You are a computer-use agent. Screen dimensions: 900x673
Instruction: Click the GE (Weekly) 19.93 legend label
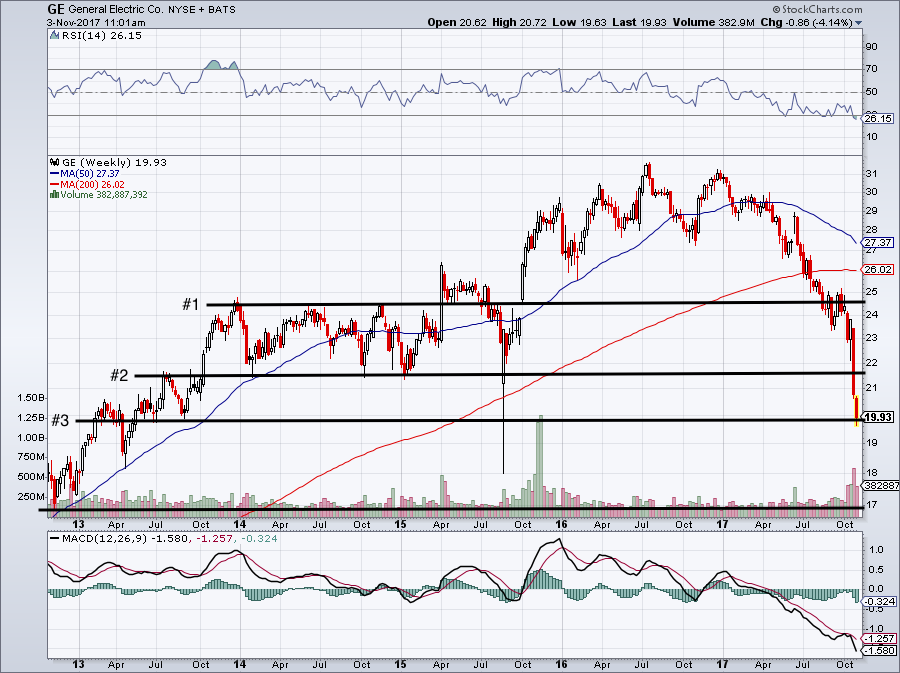[114, 162]
